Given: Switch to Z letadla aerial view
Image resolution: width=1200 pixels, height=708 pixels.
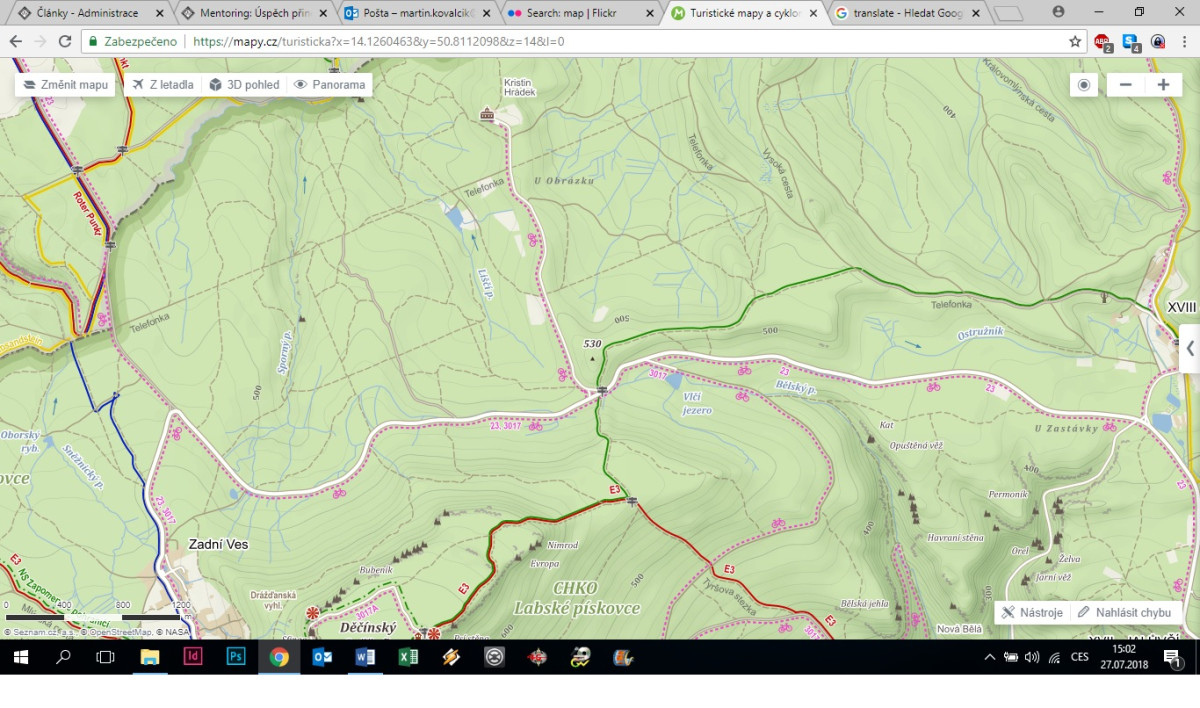Looking at the screenshot, I should point(162,85).
